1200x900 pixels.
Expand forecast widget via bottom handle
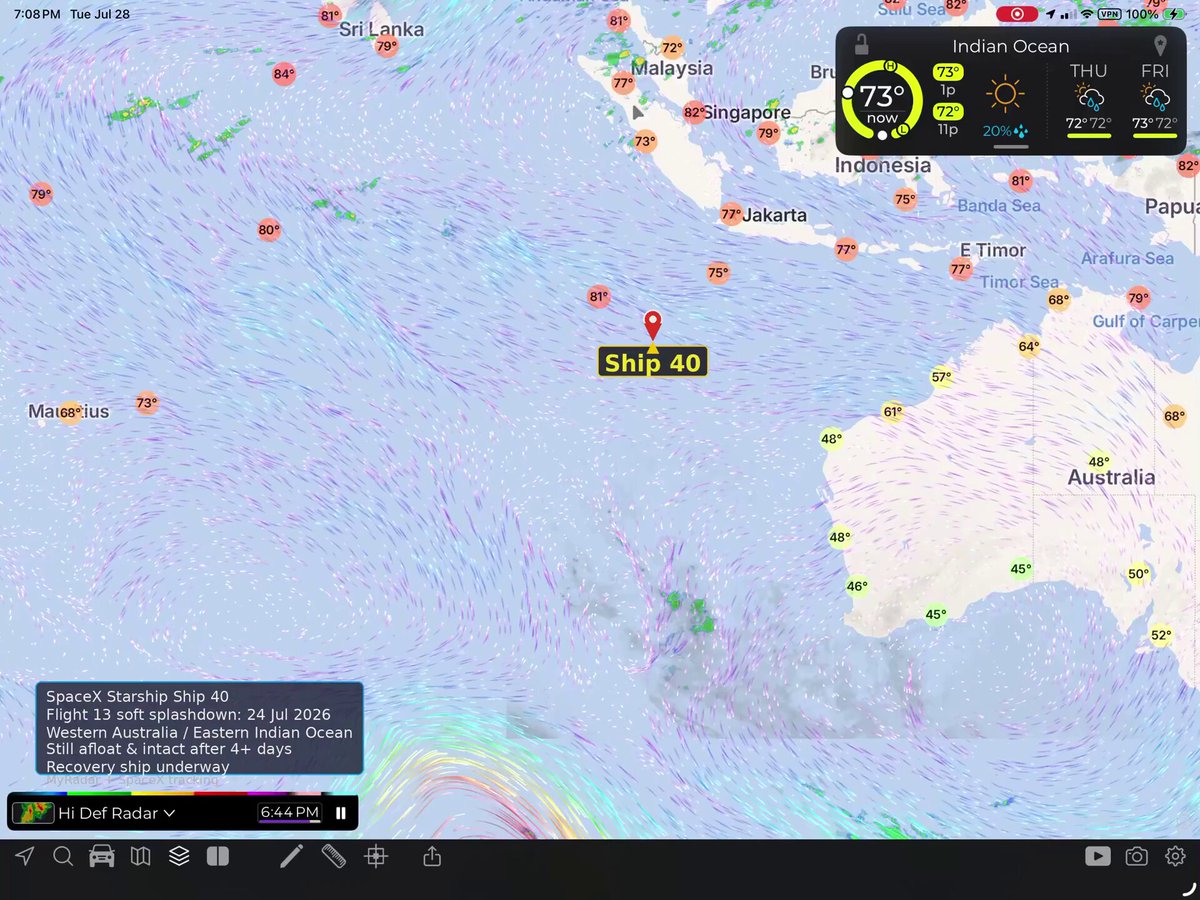tap(1011, 146)
